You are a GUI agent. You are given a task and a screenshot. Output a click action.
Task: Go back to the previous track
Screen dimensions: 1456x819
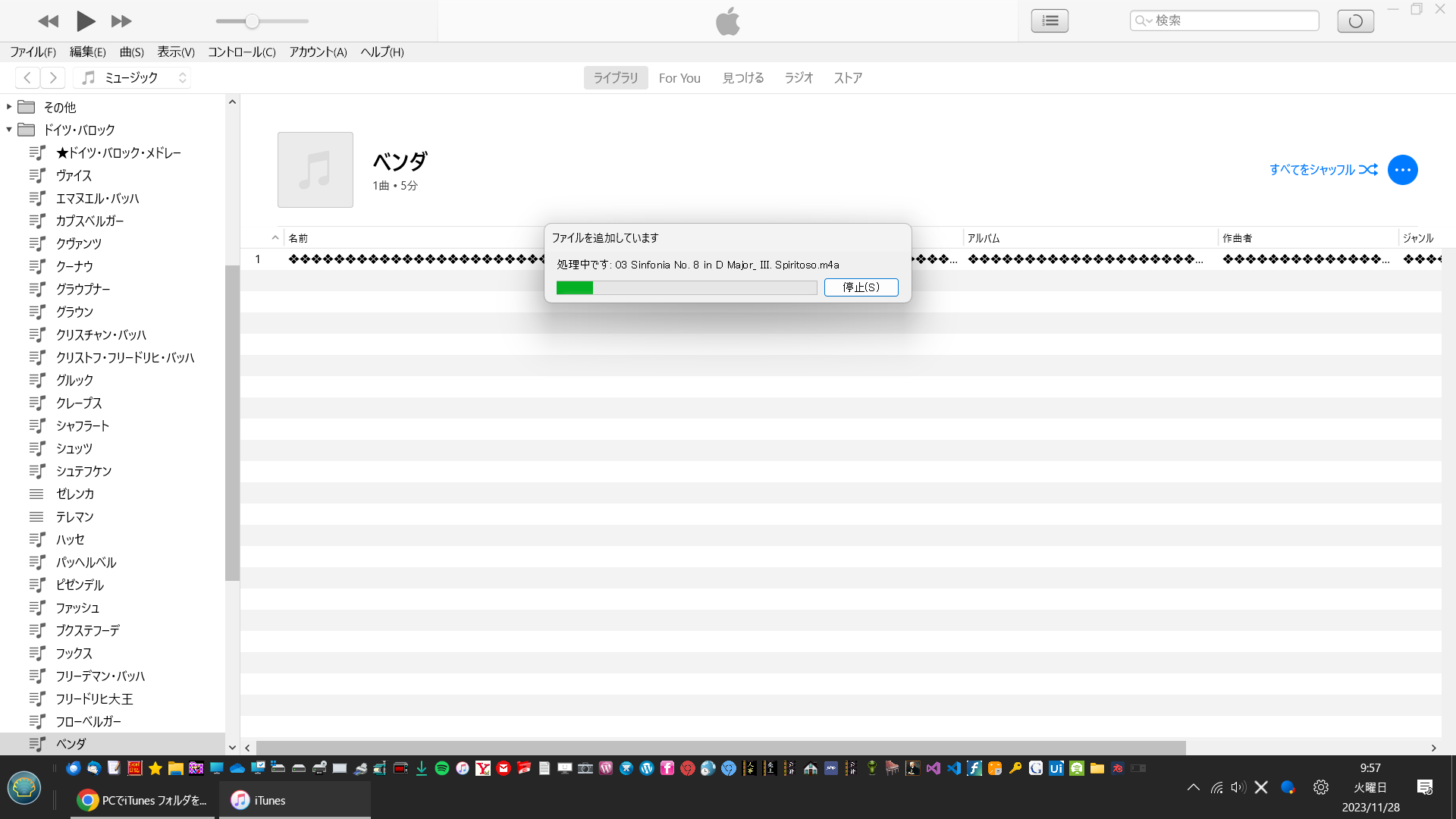pyautogui.click(x=49, y=21)
